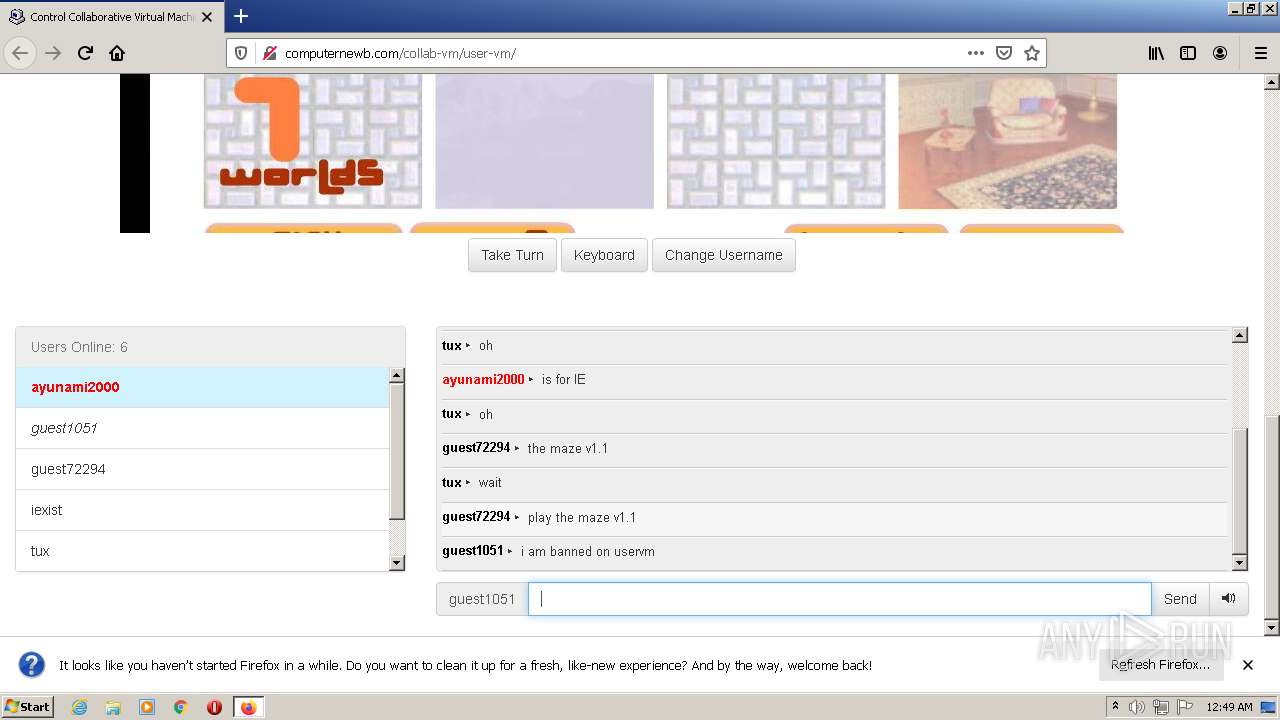This screenshot has width=1280, height=720.
Task: Bookmark this page with star
Action: click(x=1032, y=53)
